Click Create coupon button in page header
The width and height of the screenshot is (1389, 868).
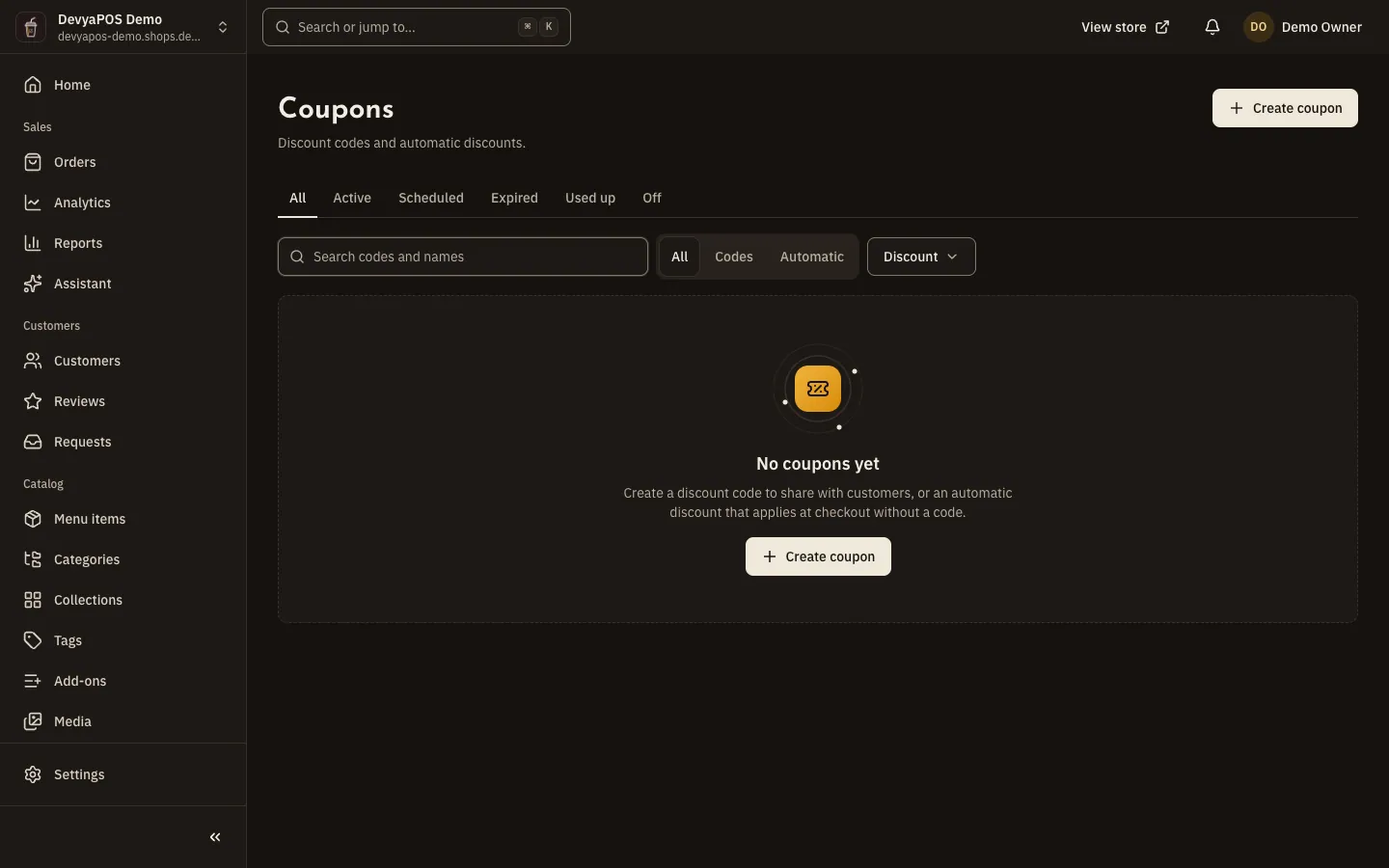point(1285,108)
